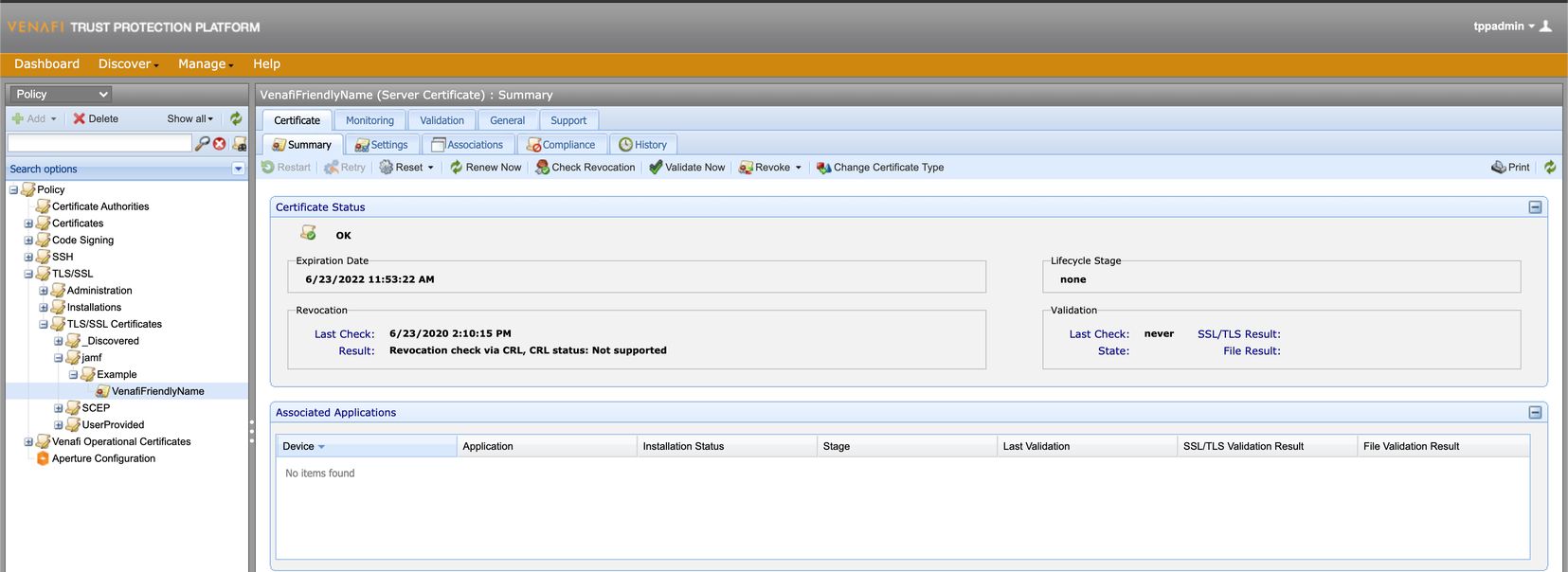
Task: Open the Dashboard menu item
Action: tap(46, 63)
